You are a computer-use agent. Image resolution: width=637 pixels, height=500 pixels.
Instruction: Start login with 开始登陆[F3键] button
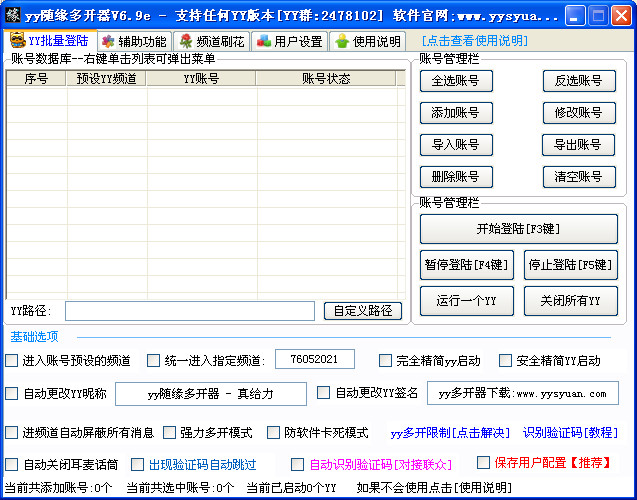click(x=519, y=229)
